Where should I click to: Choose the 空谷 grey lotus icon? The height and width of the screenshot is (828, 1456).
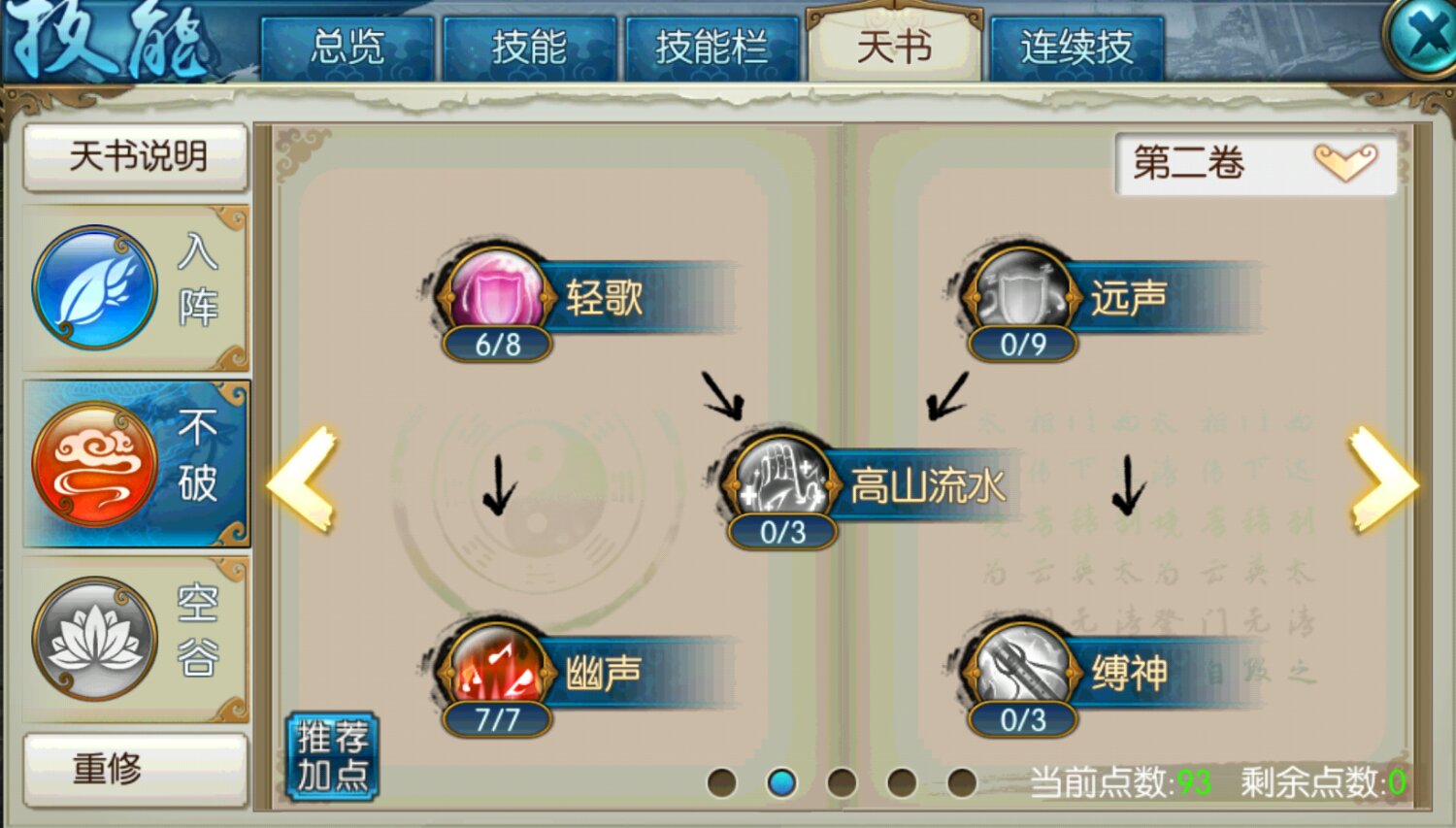point(95,639)
